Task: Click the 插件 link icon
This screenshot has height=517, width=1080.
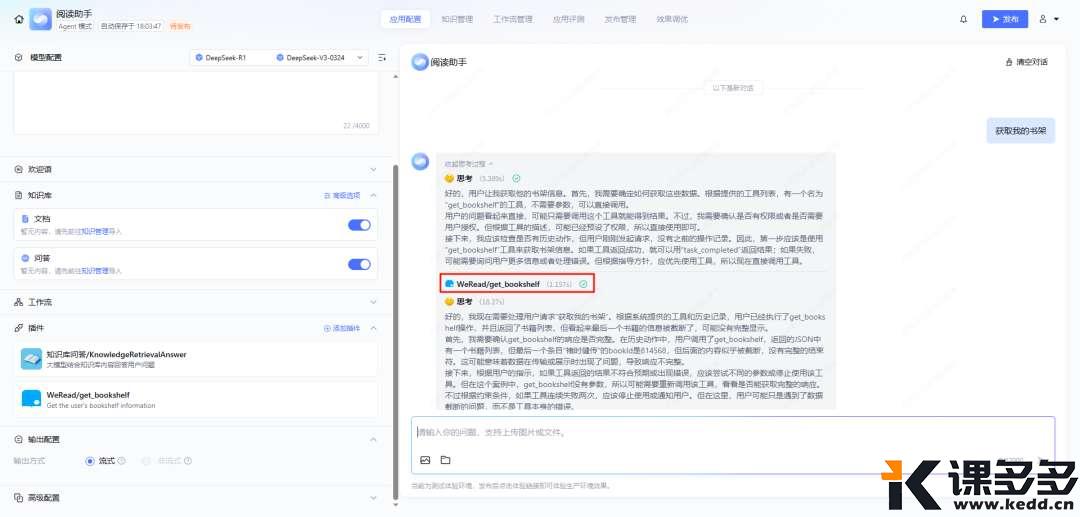Action: coord(19,328)
